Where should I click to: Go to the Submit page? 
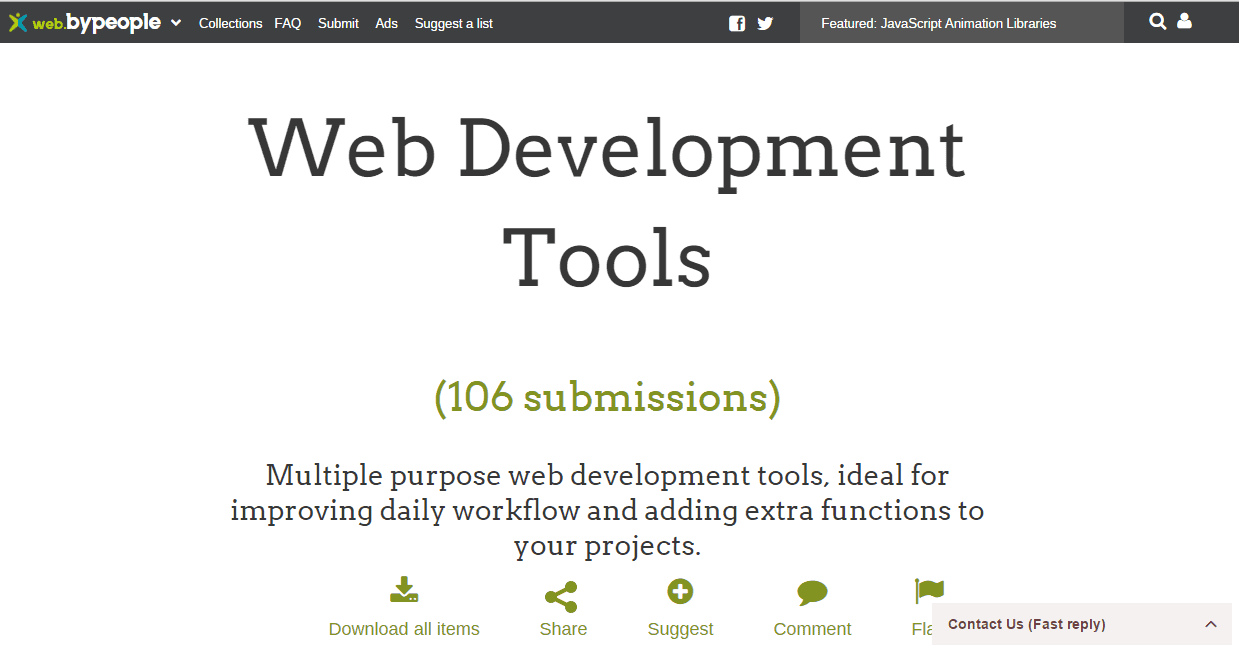(338, 23)
